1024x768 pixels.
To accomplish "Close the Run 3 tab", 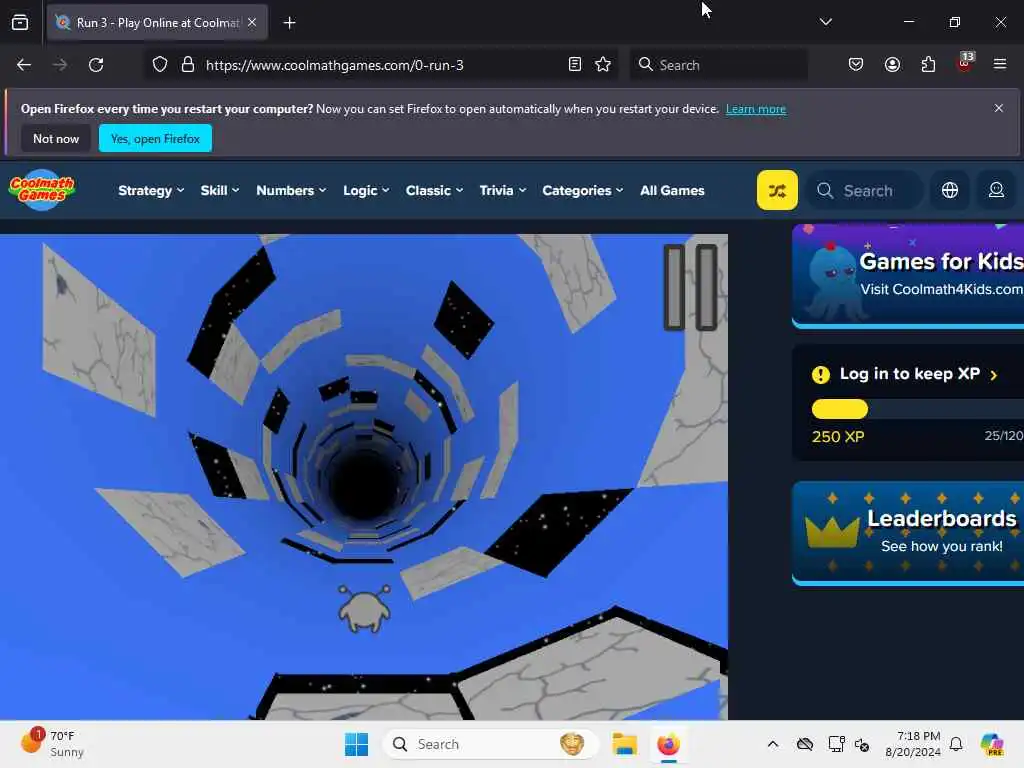I will (x=252, y=22).
